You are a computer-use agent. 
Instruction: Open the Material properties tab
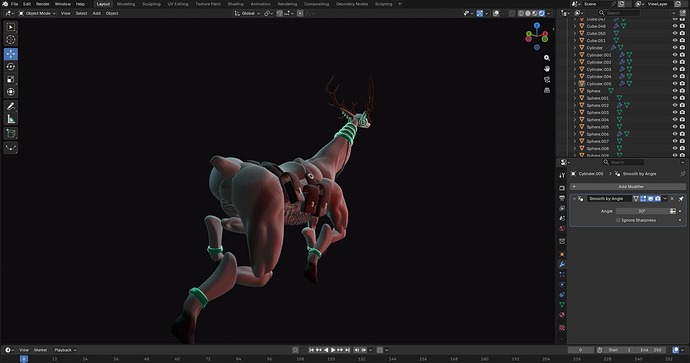pyautogui.click(x=562, y=315)
